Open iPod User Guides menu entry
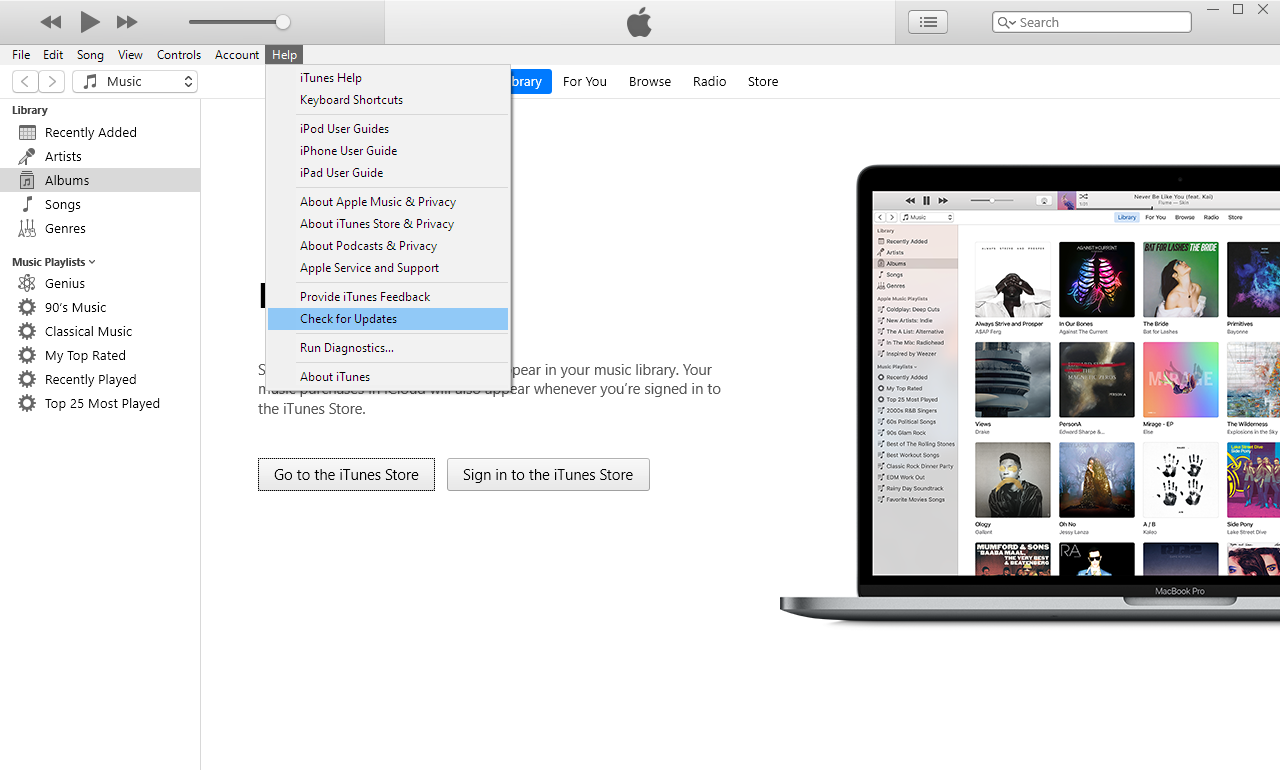Screen dimensions: 1280x770 [x=388, y=129]
